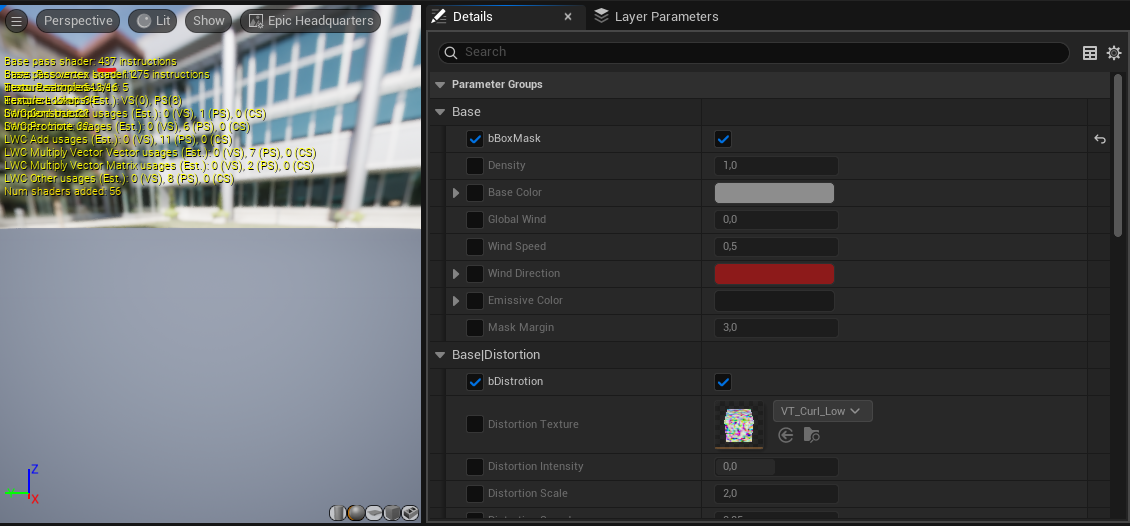Enable Mask Margin parameter override
This screenshot has height=526, width=1130.
(x=475, y=328)
